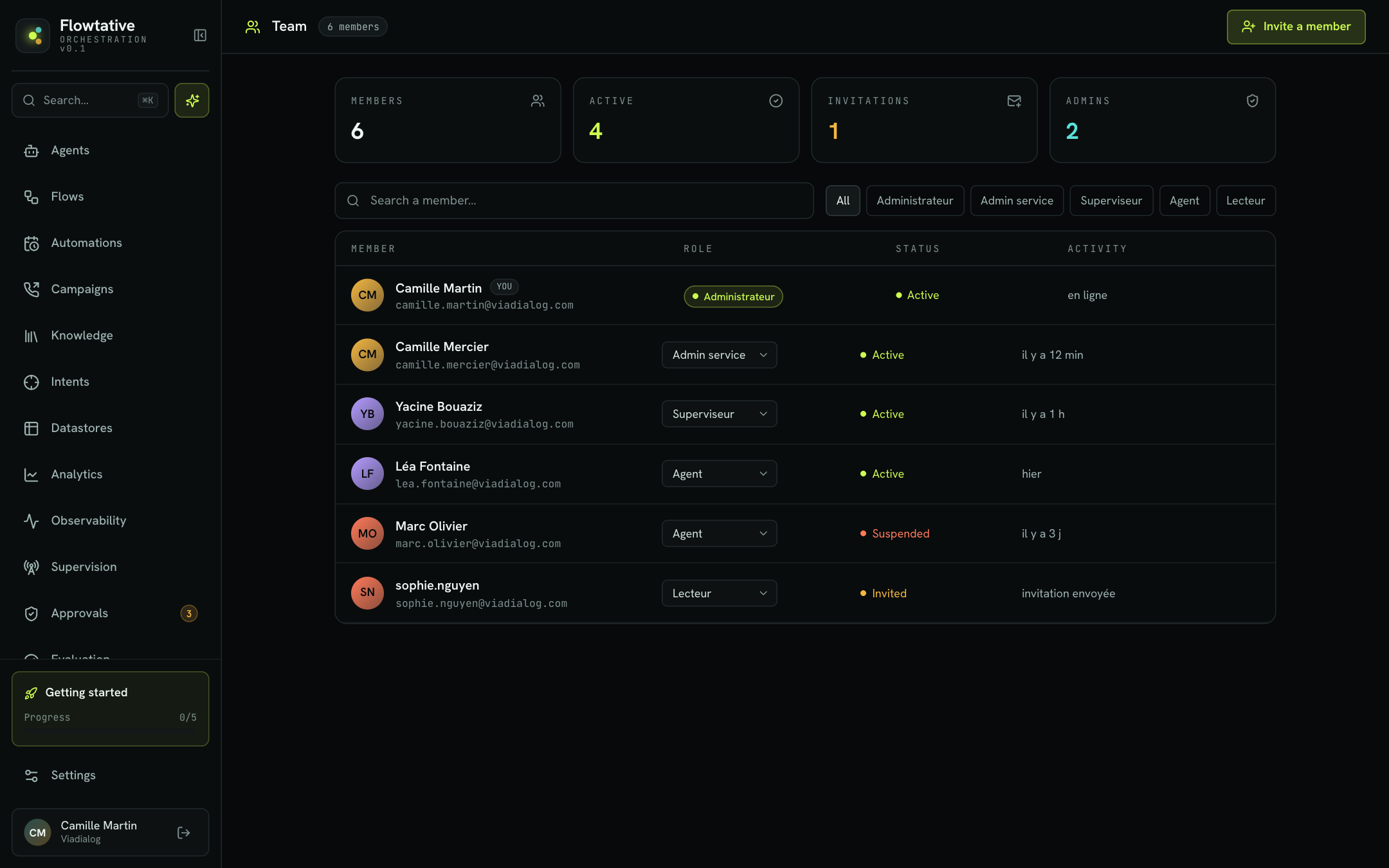
Task: Click the Flowtative logo icon
Action: [x=33, y=35]
